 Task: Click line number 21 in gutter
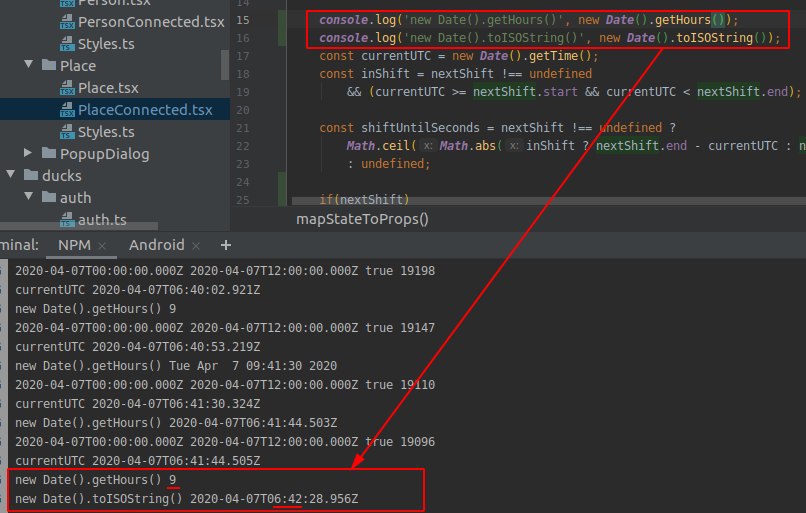pyautogui.click(x=243, y=128)
